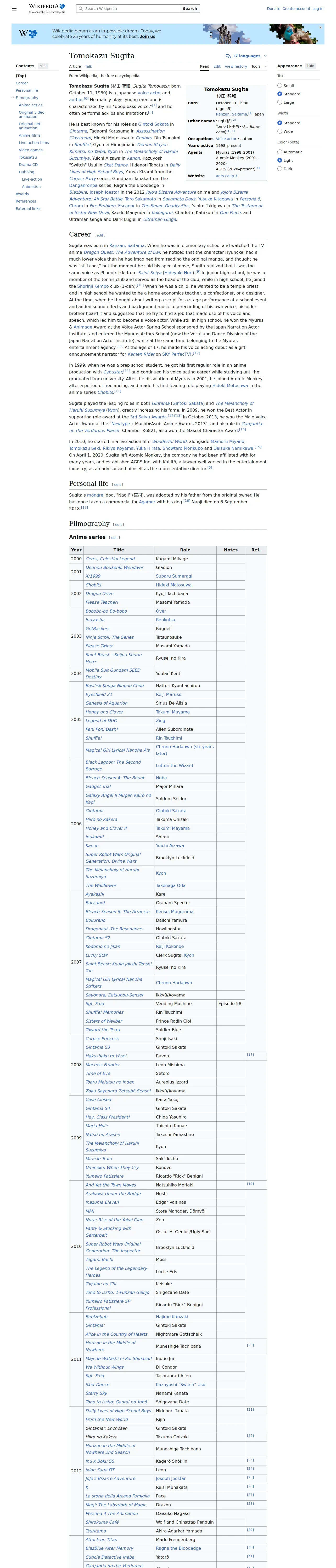Go to (Top) in contents
The height and width of the screenshot is (1568, 336).
coord(21,76)
